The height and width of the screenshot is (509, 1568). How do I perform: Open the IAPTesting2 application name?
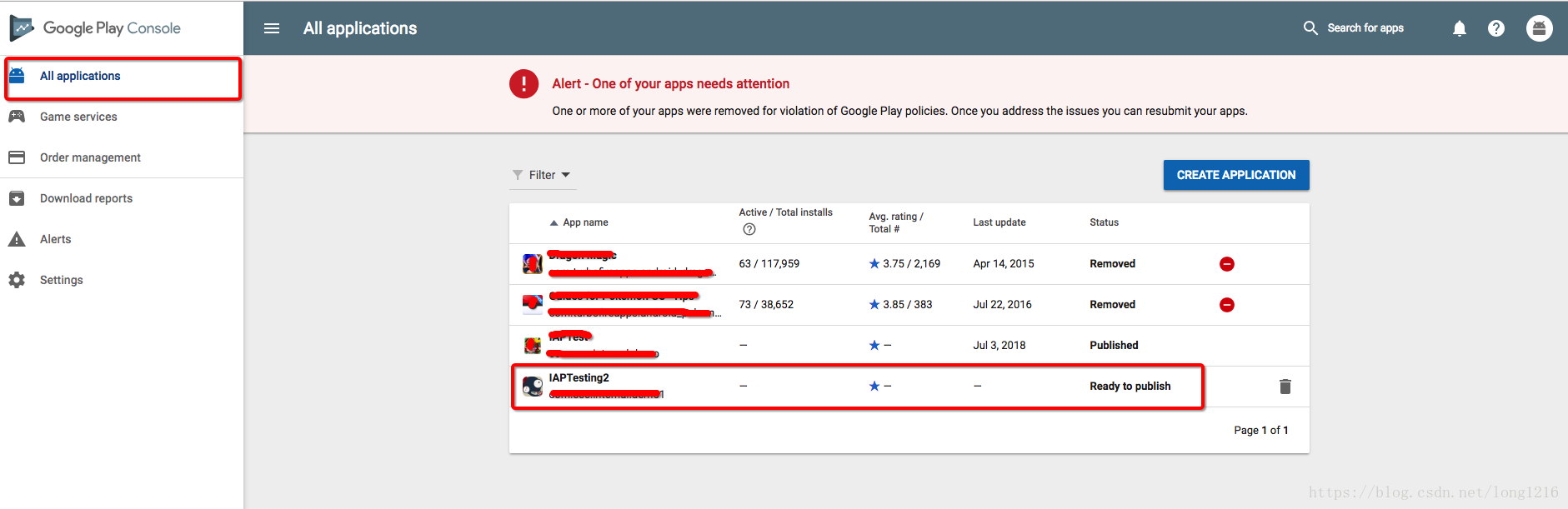(x=579, y=378)
